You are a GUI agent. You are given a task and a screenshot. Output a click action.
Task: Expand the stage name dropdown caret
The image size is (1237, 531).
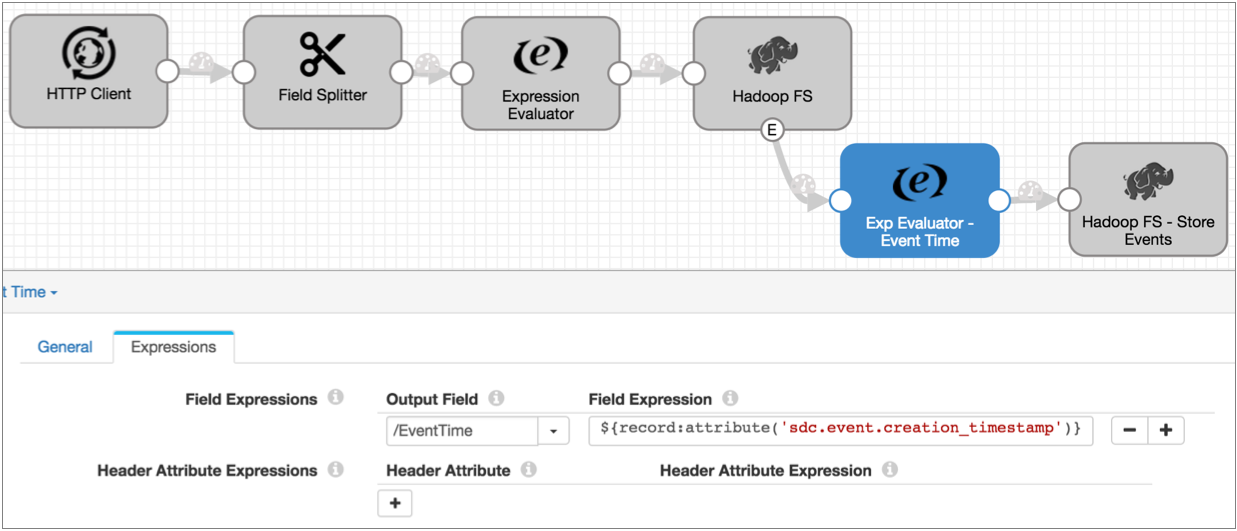[54, 293]
